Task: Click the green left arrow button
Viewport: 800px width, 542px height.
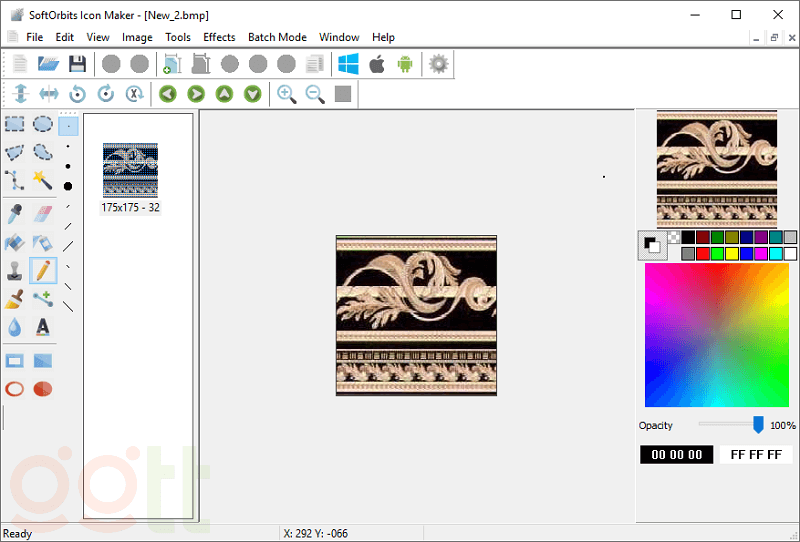Action: (168, 94)
